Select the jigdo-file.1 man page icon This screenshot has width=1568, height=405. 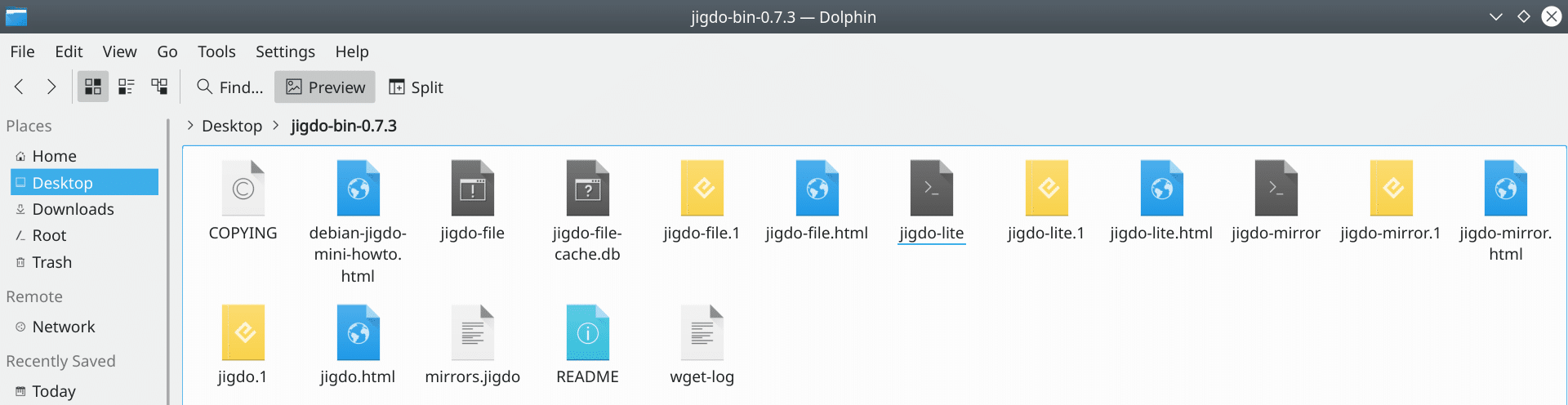click(x=702, y=188)
